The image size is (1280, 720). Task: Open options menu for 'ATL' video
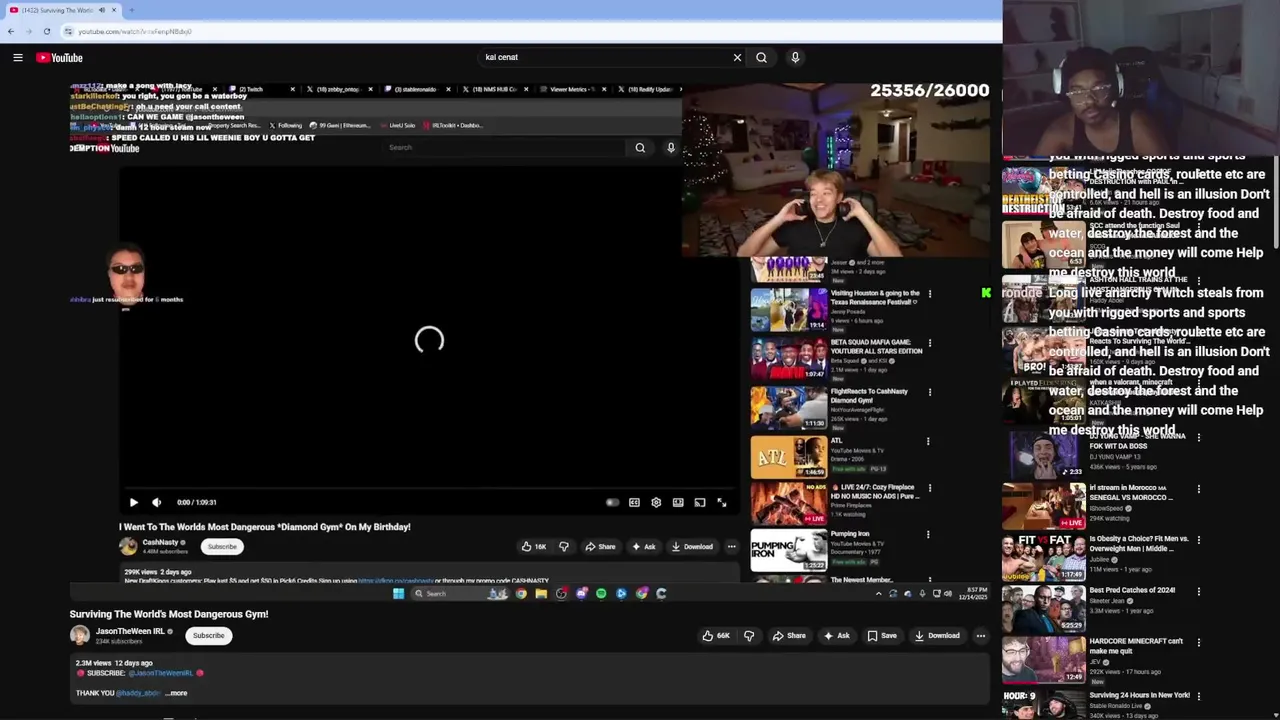click(x=927, y=441)
